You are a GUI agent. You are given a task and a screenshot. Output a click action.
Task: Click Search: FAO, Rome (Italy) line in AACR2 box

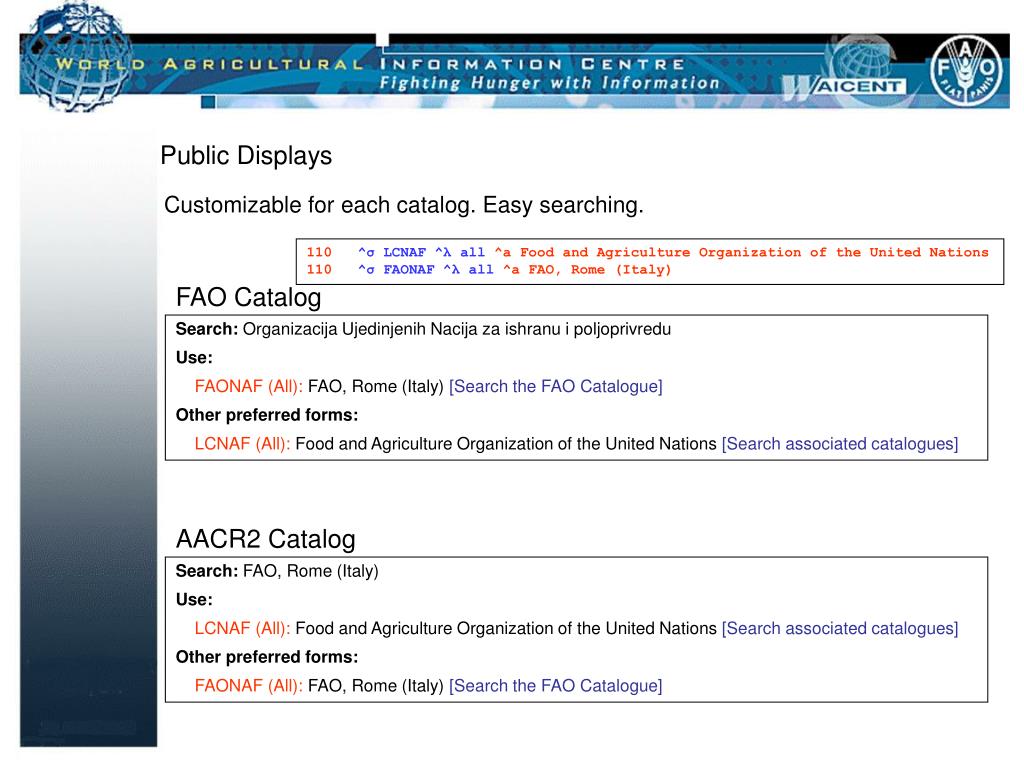coord(277,571)
